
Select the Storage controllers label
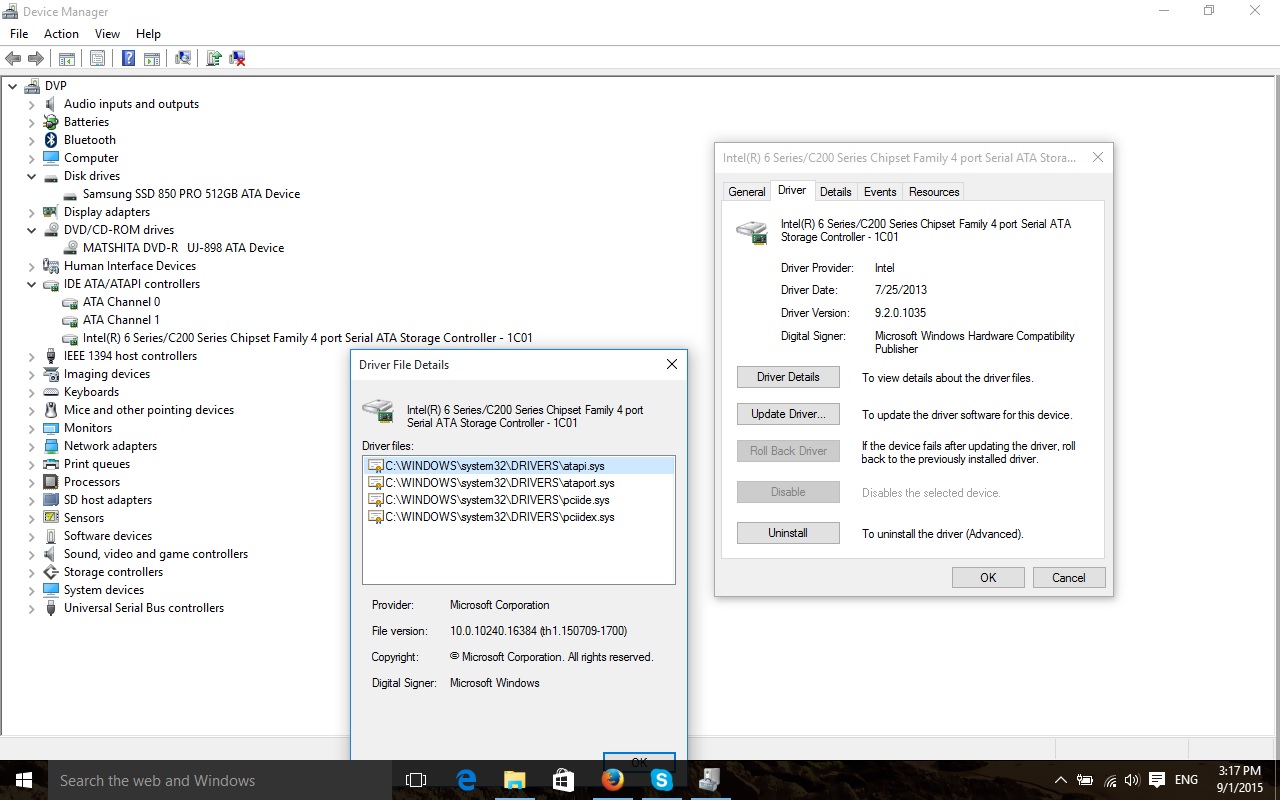(113, 572)
